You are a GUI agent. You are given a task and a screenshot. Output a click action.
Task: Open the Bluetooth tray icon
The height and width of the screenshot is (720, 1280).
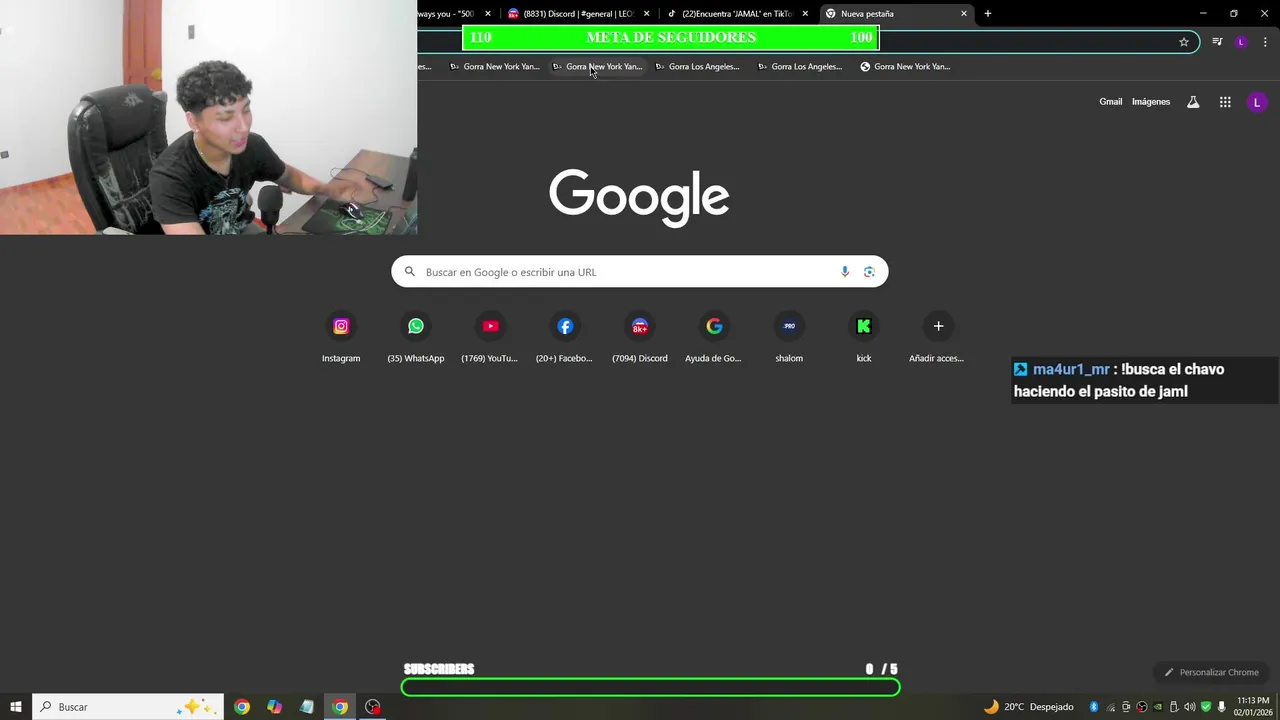(1094, 707)
